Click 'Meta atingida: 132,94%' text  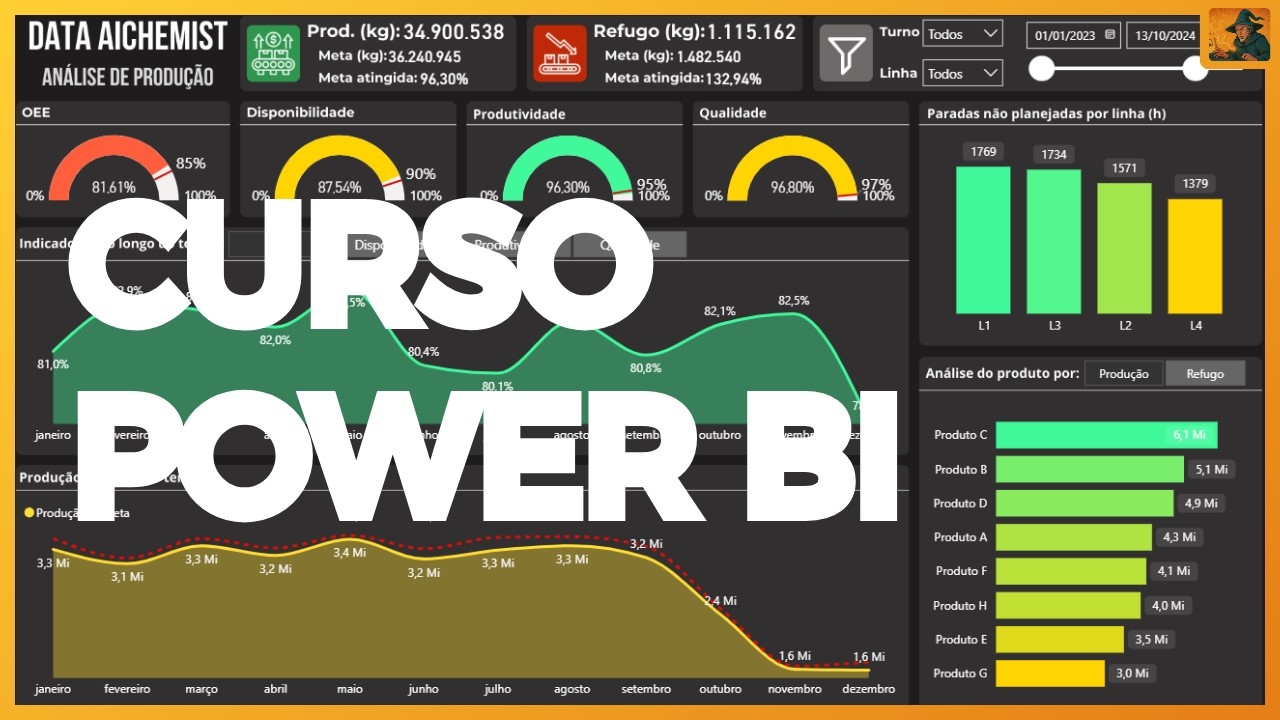(683, 78)
